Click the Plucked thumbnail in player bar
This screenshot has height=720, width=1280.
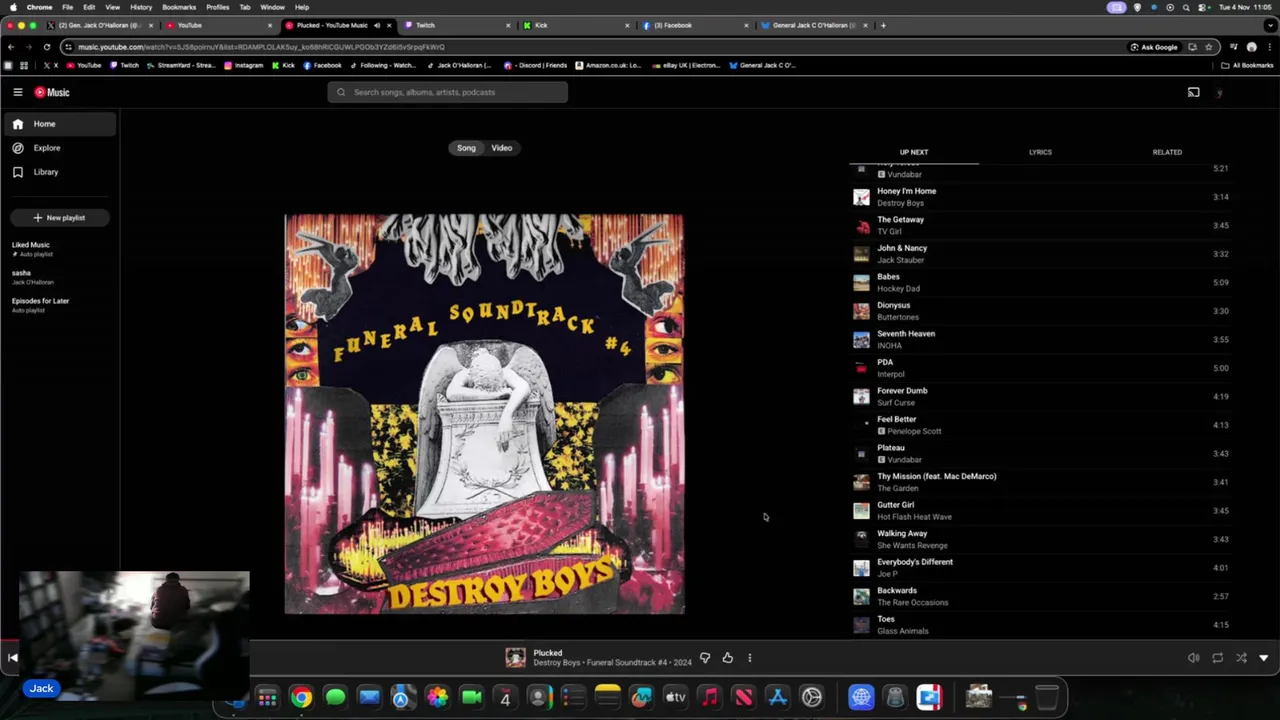point(515,658)
